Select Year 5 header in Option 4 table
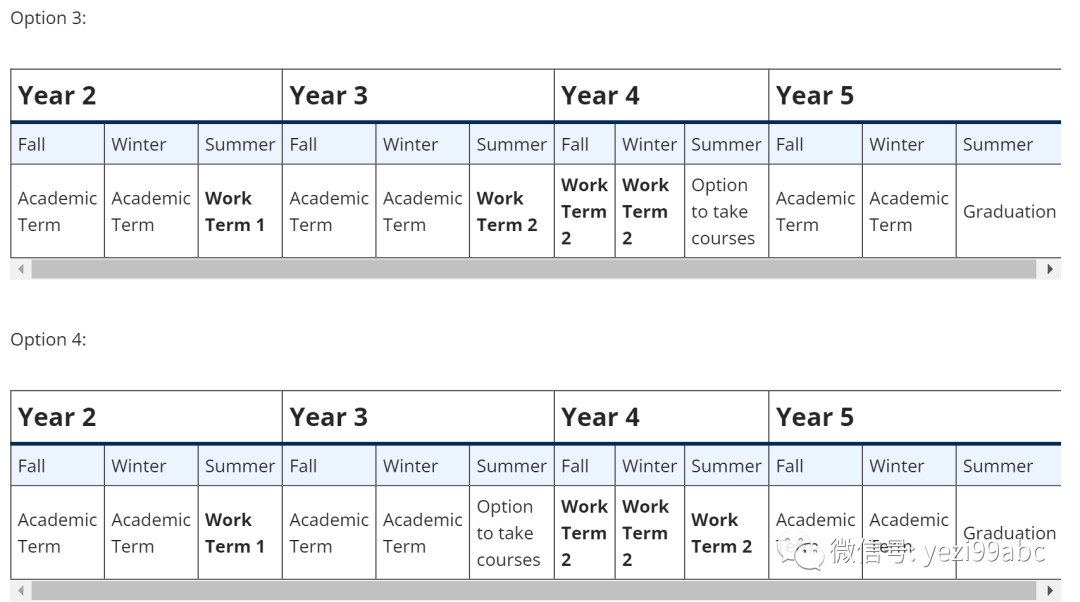The image size is (1080, 602). coord(815,417)
